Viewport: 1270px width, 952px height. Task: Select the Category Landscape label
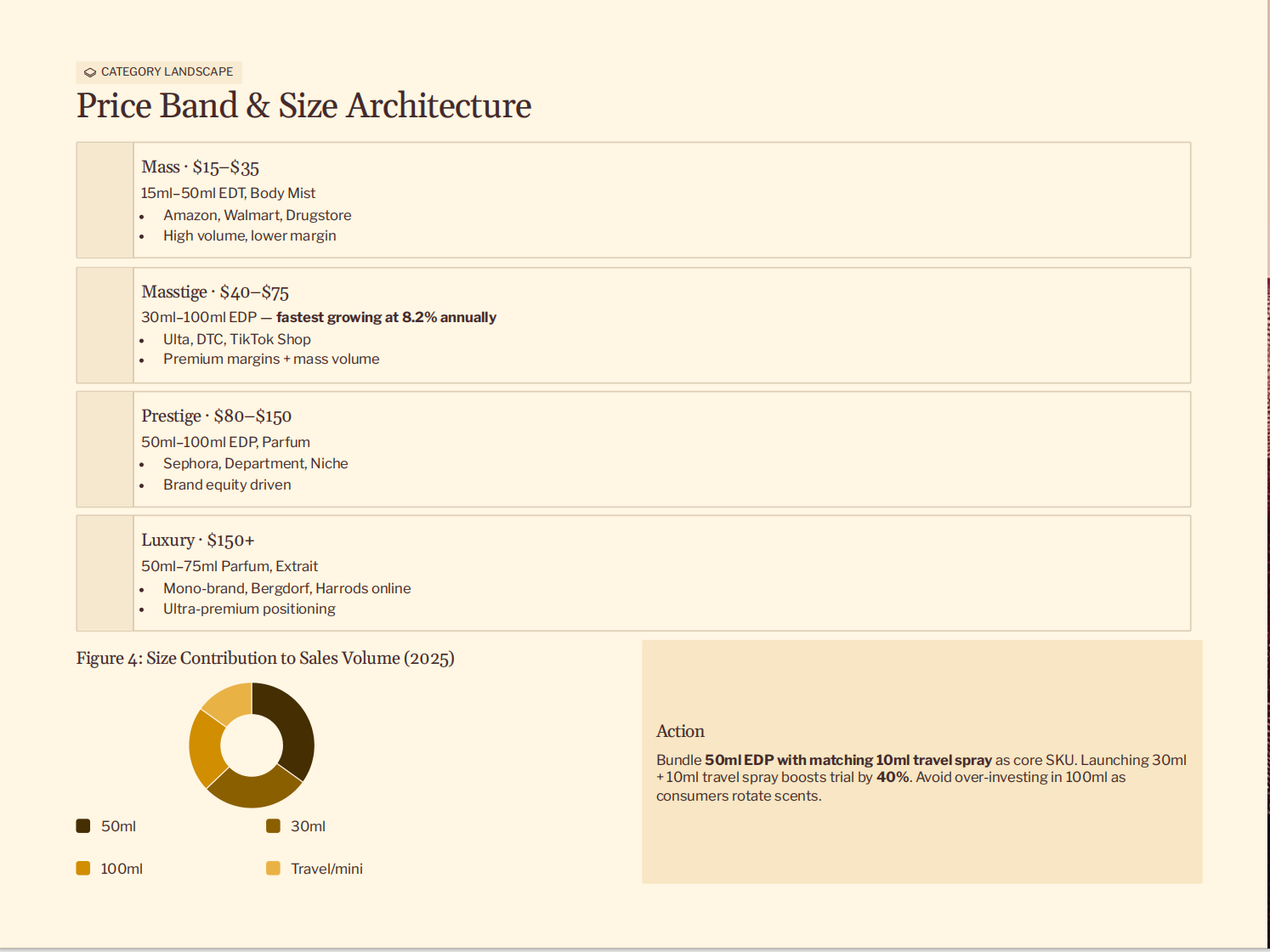point(167,72)
